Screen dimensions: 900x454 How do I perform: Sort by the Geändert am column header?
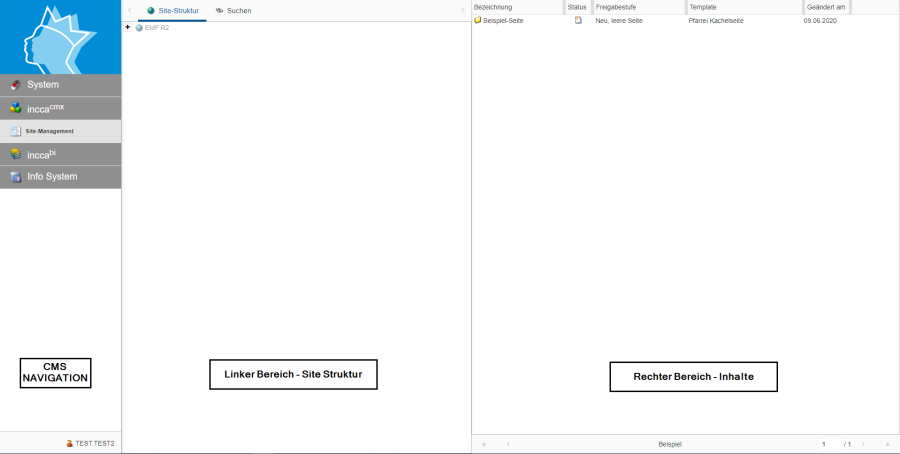coord(826,7)
